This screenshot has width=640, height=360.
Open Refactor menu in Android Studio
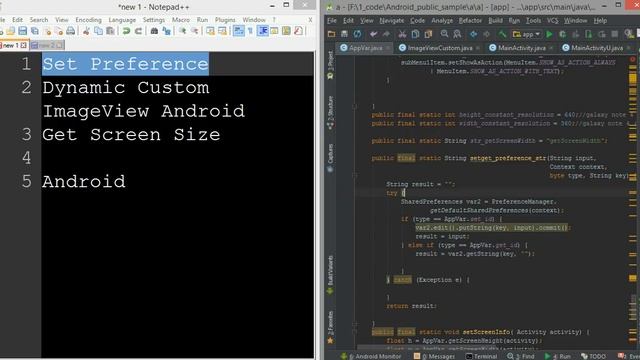(470, 20)
